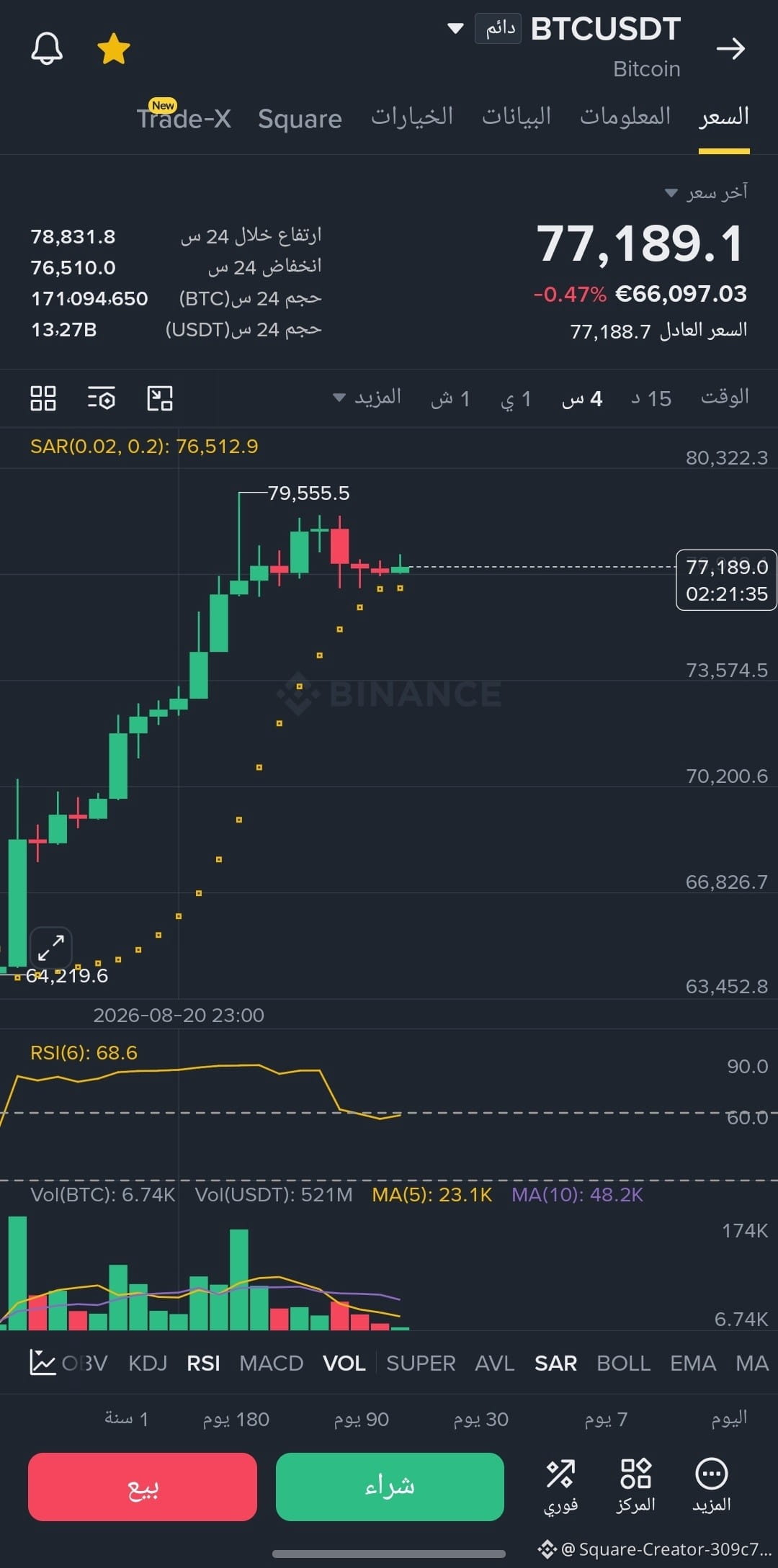Screen dimensions: 778x1568
Task: Toggle the AVL indicator
Action: click(495, 1363)
